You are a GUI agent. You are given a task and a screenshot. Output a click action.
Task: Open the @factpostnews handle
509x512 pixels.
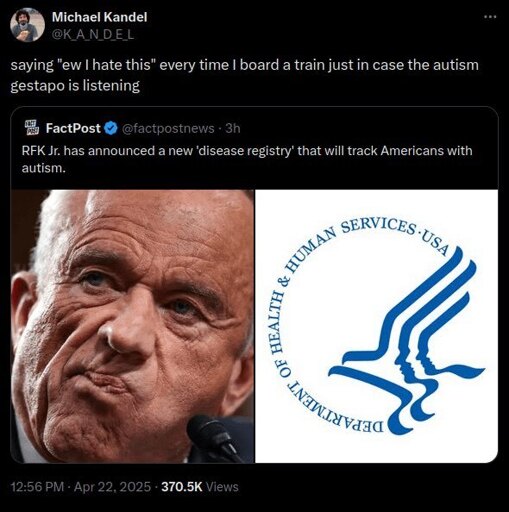(x=169, y=128)
